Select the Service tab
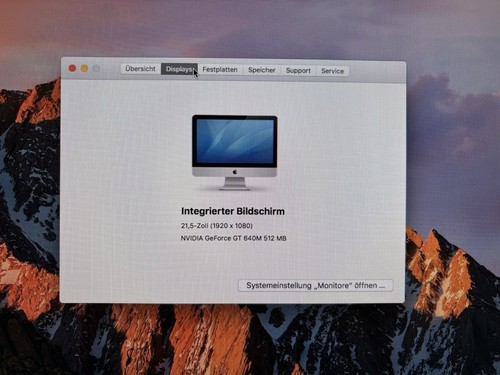This screenshot has width=500, height=375. point(332,71)
